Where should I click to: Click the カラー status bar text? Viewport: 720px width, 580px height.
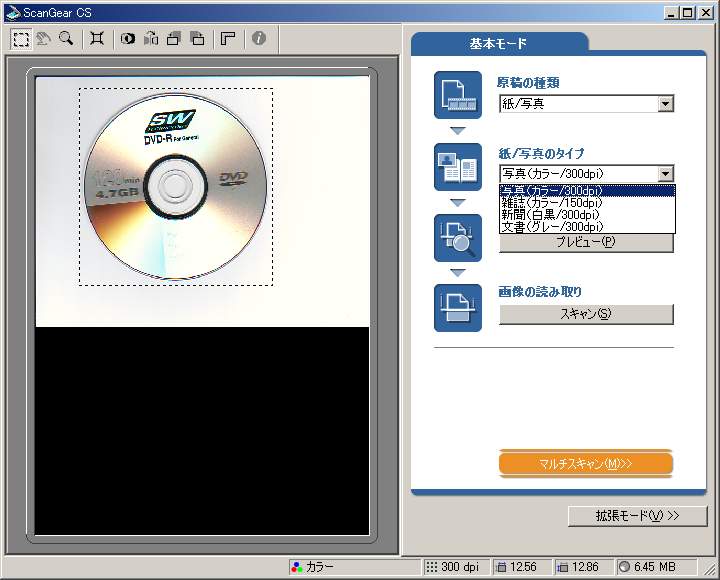click(320, 568)
